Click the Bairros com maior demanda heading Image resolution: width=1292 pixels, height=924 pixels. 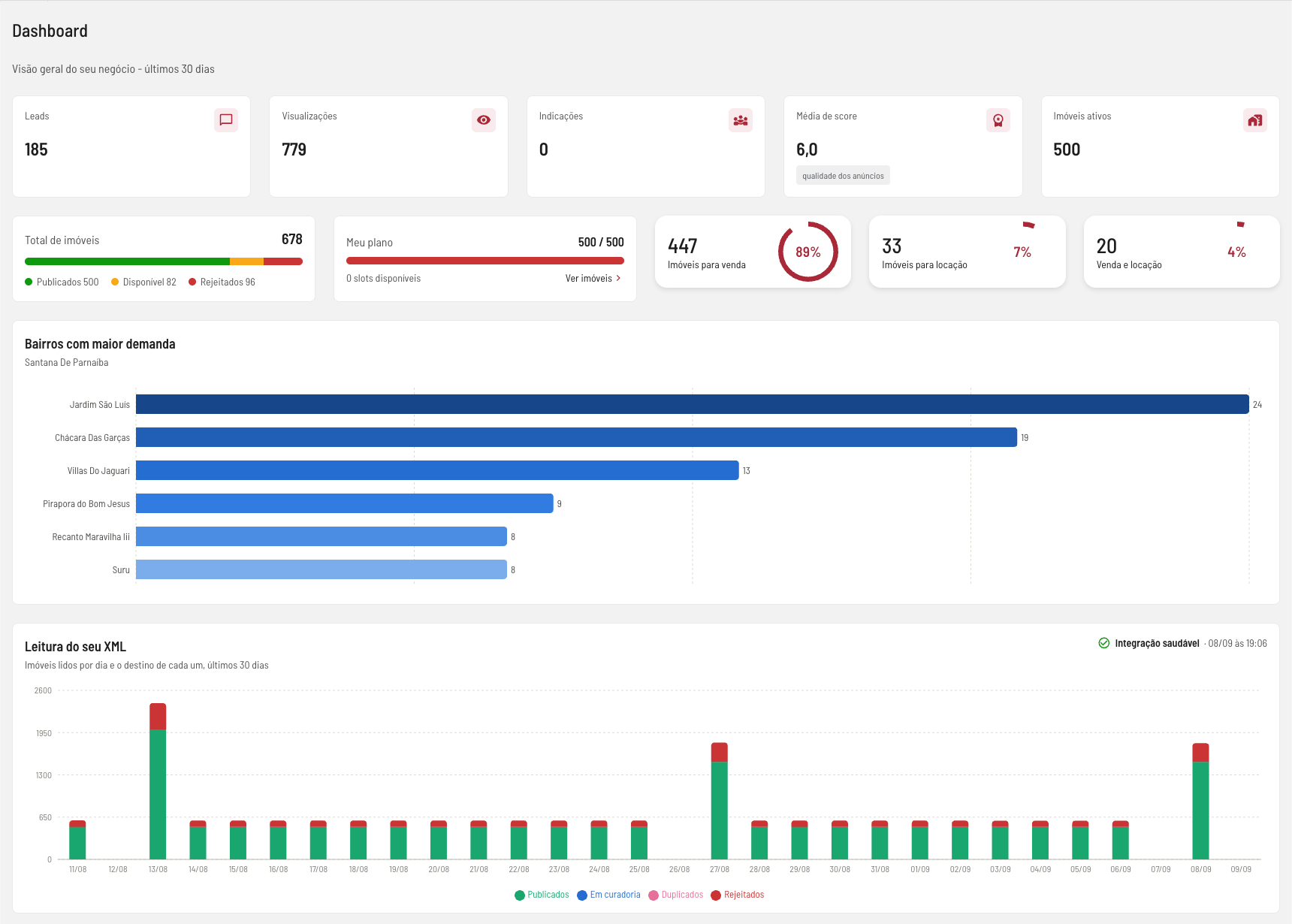[100, 343]
